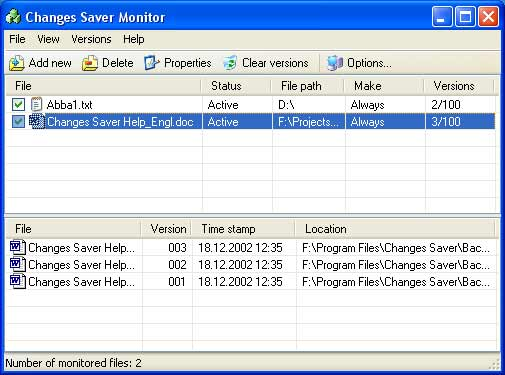Select the version 002 file name

82,265
